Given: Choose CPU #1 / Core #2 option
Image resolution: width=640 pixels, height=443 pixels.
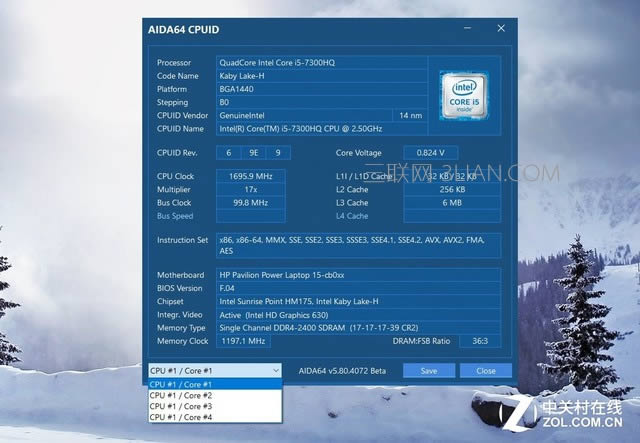Looking at the screenshot, I should coord(215,395).
